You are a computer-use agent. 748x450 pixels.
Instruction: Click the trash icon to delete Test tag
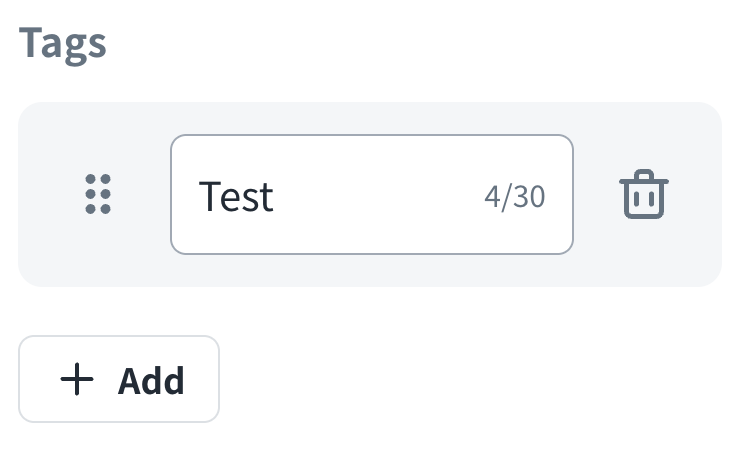(644, 194)
